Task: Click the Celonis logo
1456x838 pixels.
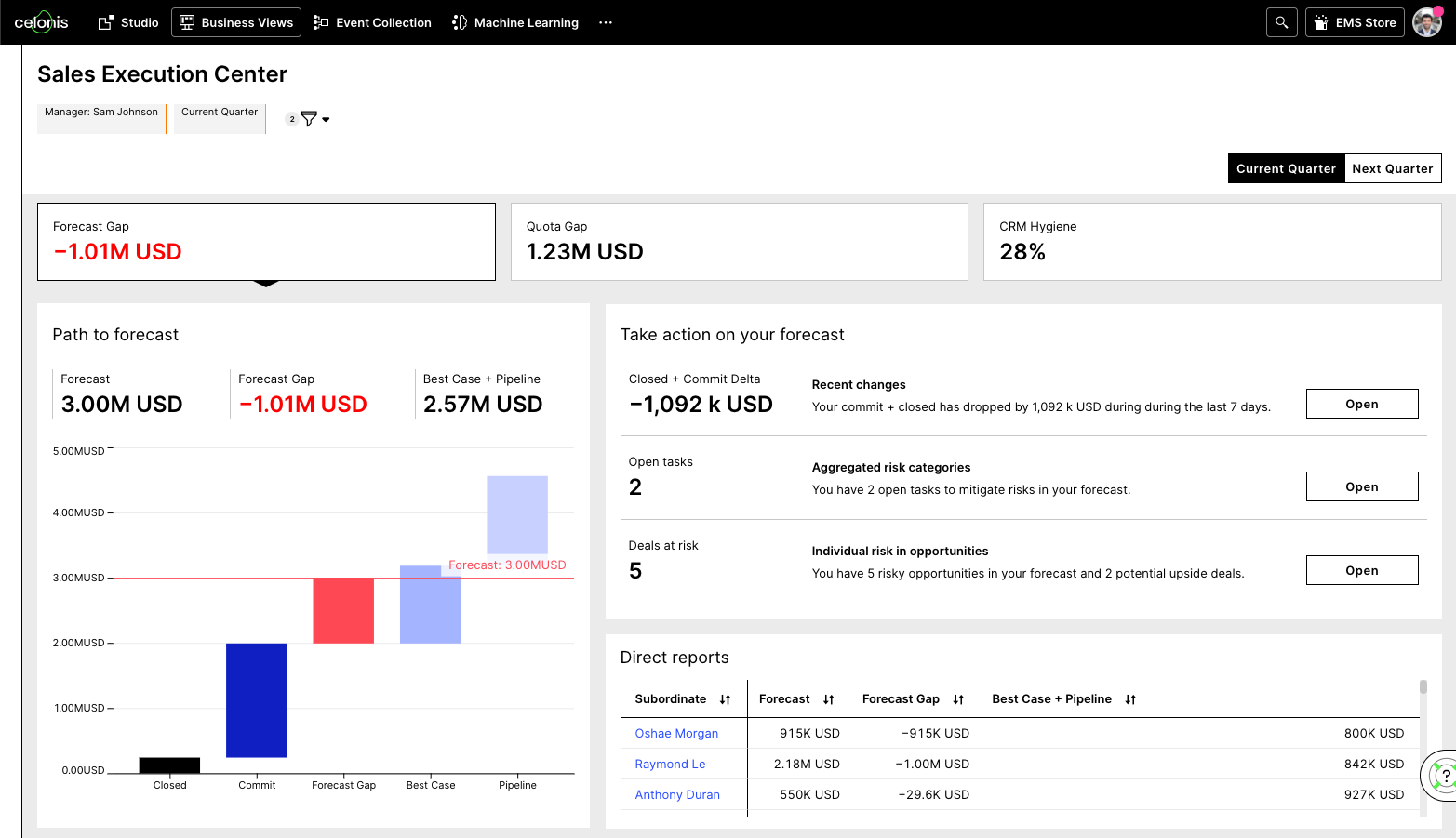Action: tap(41, 22)
